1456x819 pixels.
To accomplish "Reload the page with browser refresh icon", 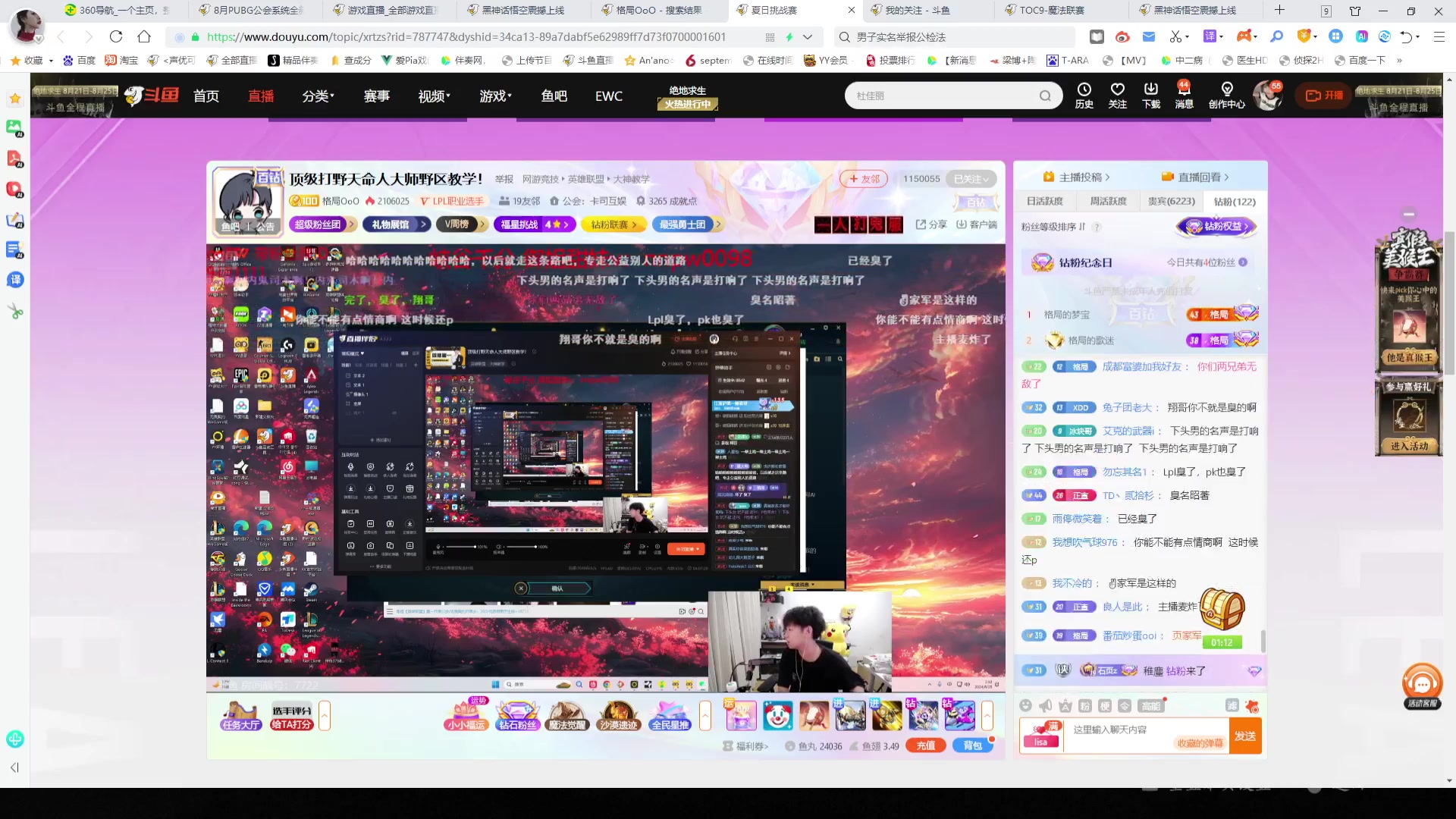I will coord(115,36).
